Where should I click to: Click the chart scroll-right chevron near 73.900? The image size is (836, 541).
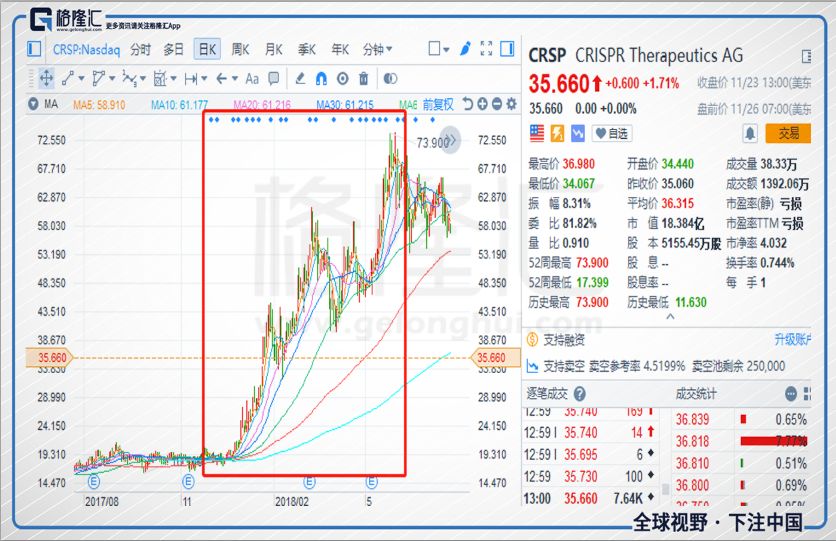click(x=452, y=140)
